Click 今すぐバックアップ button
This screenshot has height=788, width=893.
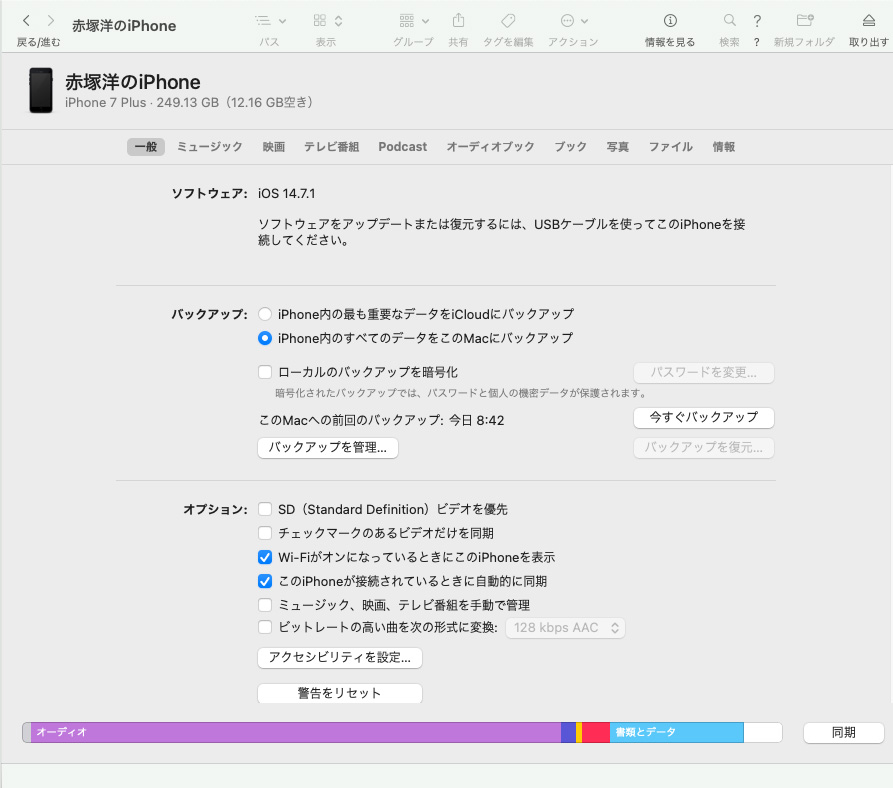click(x=704, y=417)
